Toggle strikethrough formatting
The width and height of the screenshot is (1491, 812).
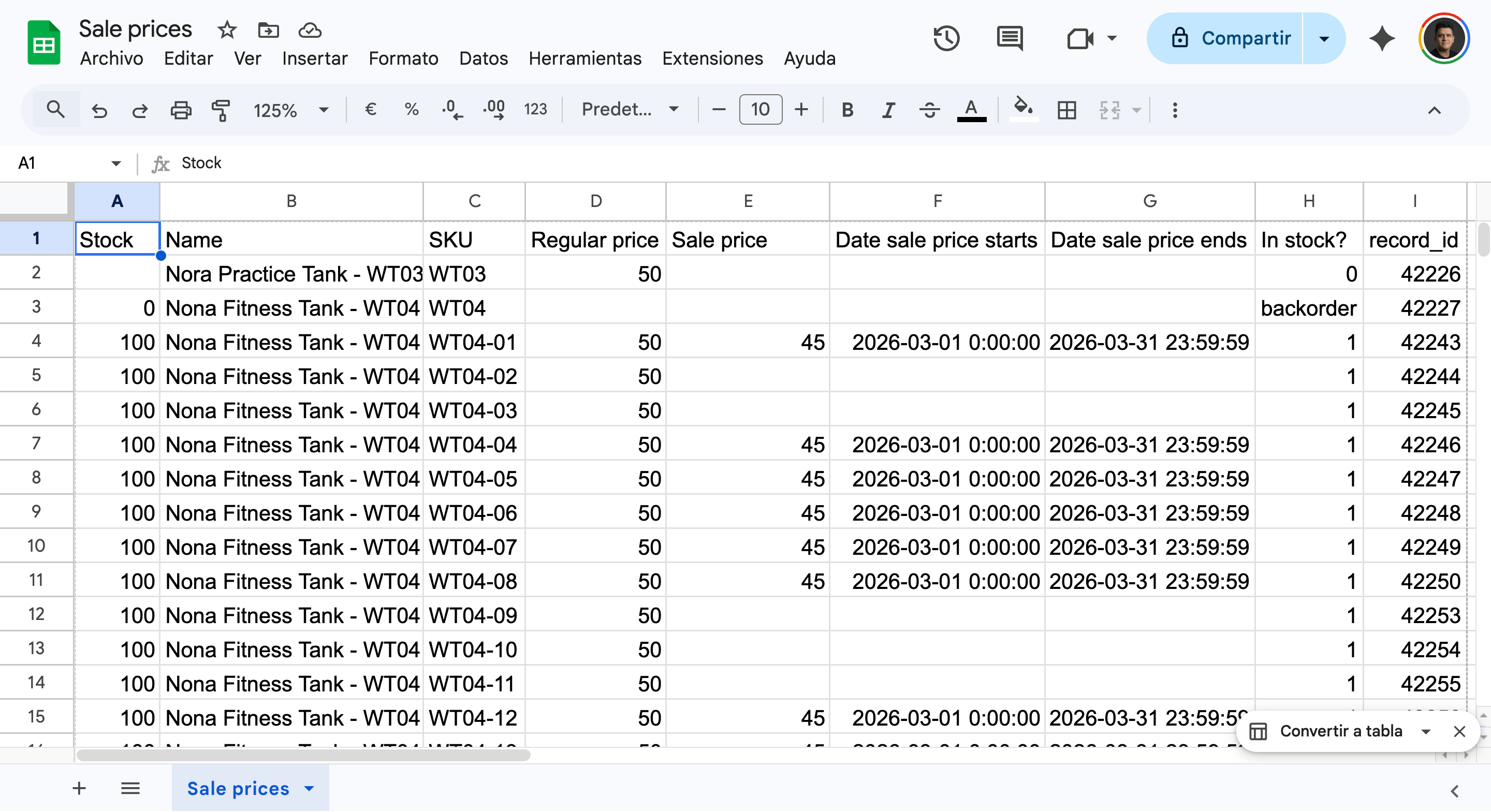click(x=929, y=109)
